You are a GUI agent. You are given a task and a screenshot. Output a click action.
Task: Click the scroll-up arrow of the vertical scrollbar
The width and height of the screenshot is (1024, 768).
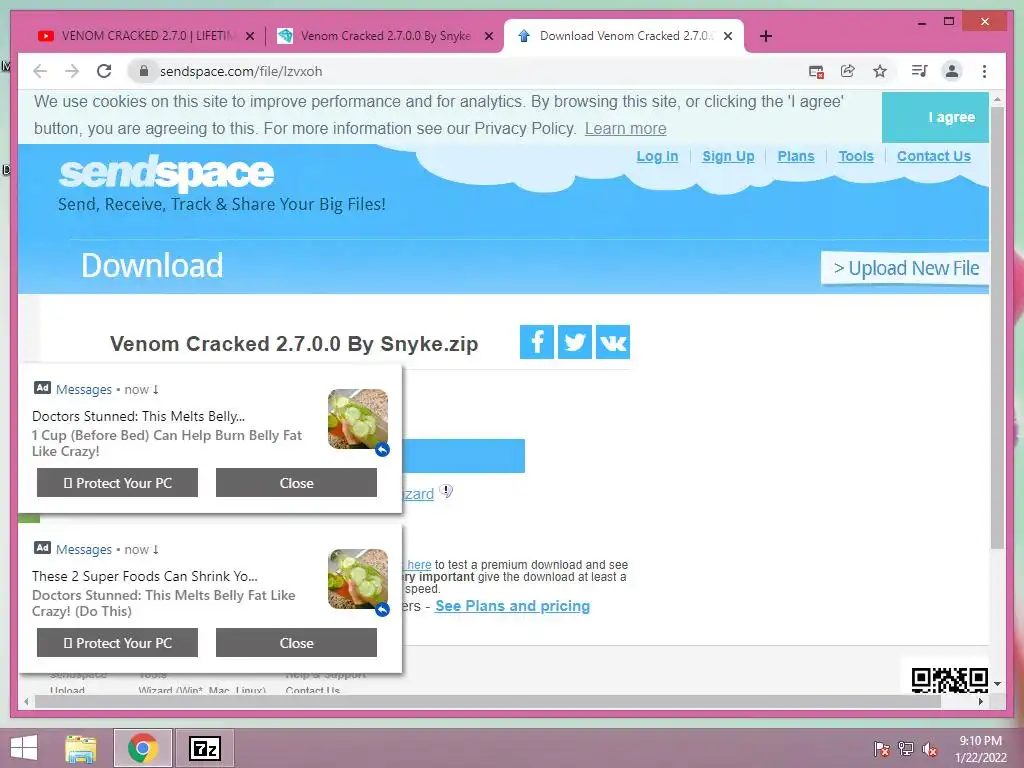(997, 99)
